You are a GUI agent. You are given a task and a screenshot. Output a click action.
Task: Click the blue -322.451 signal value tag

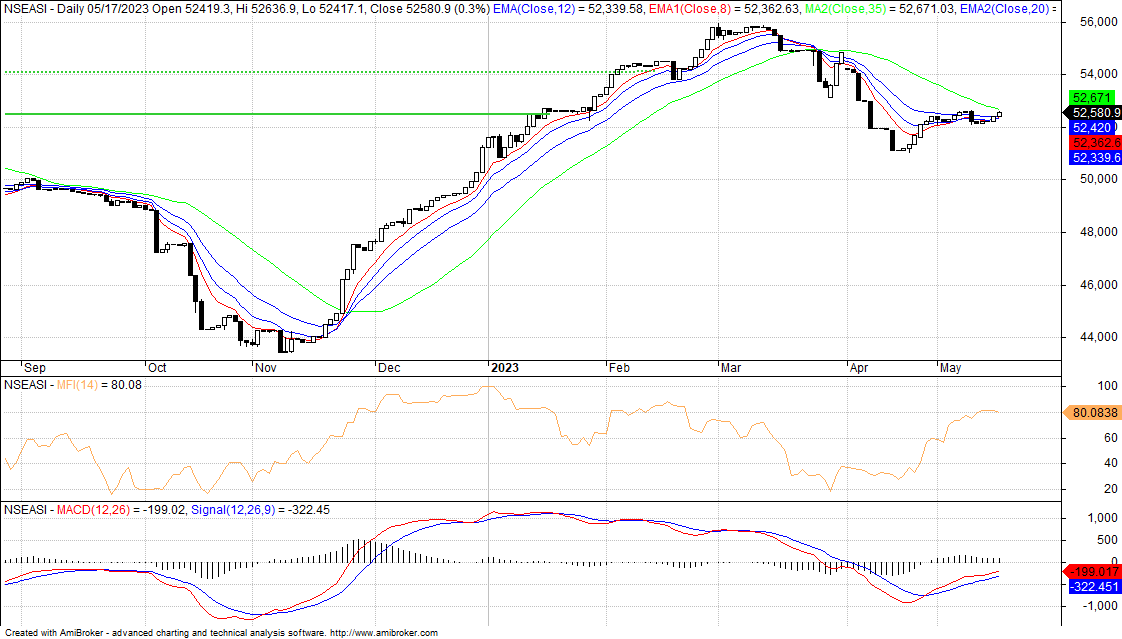[x=1095, y=587]
